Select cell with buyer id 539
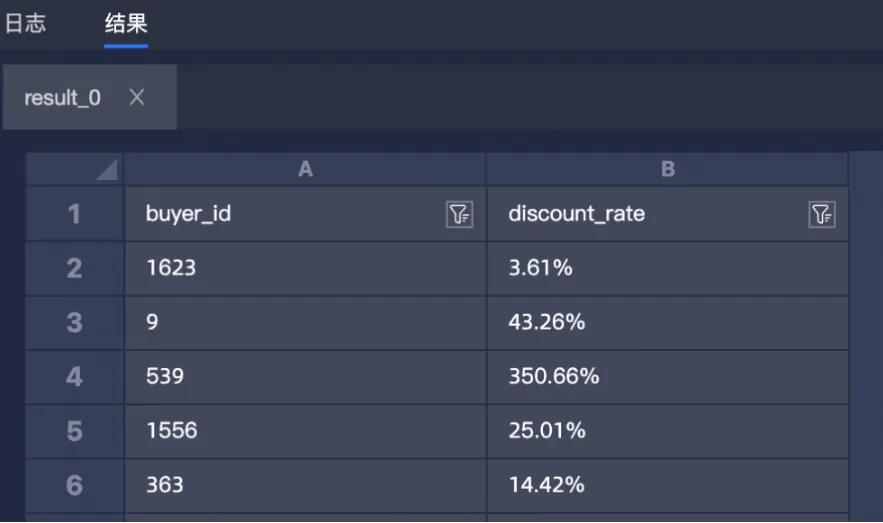The height and width of the screenshot is (523, 883). [305, 377]
